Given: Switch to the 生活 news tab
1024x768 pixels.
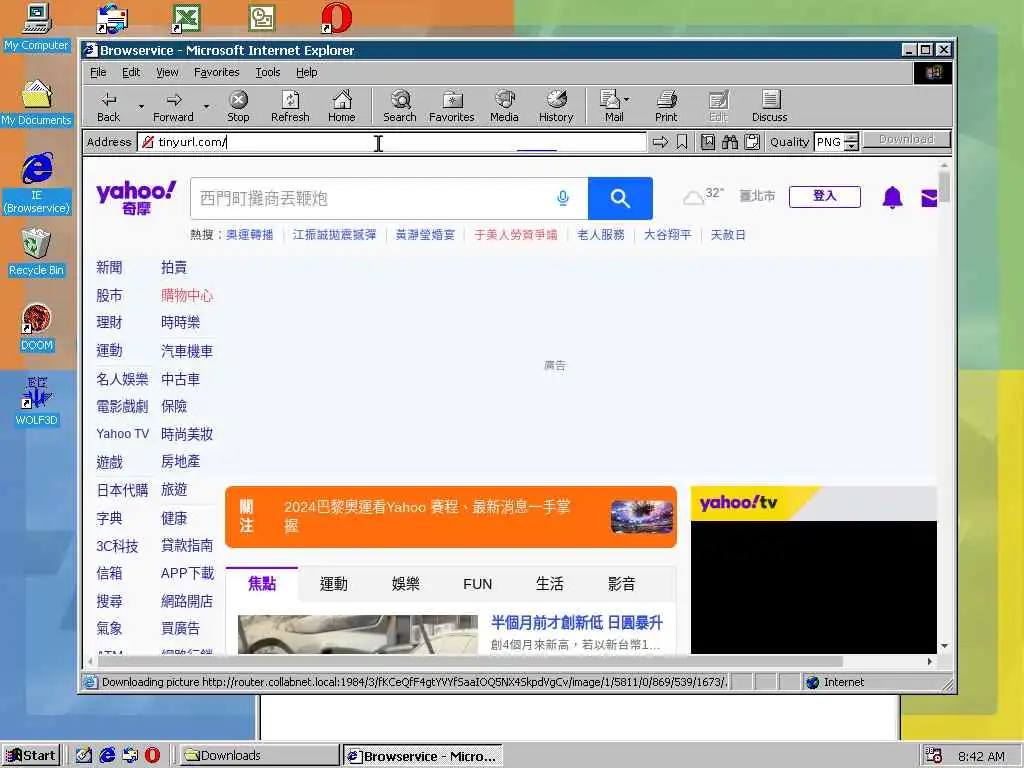Looking at the screenshot, I should tap(549, 583).
